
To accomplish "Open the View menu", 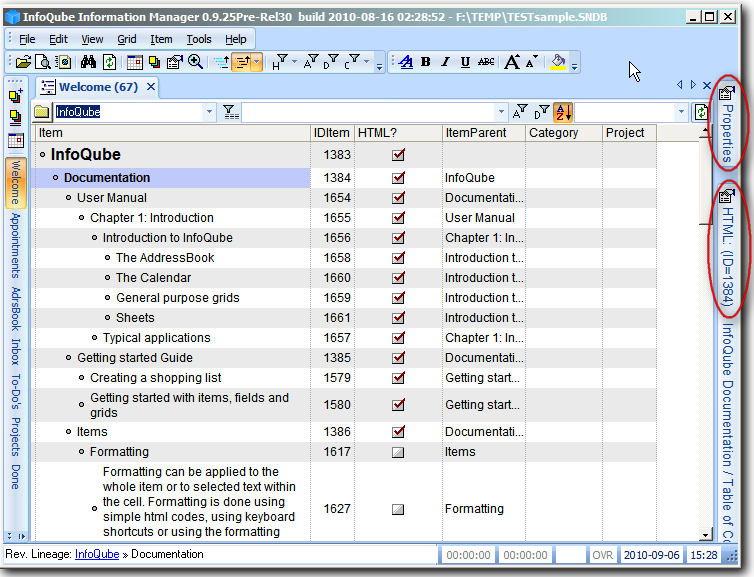I will pyautogui.click(x=92, y=39).
